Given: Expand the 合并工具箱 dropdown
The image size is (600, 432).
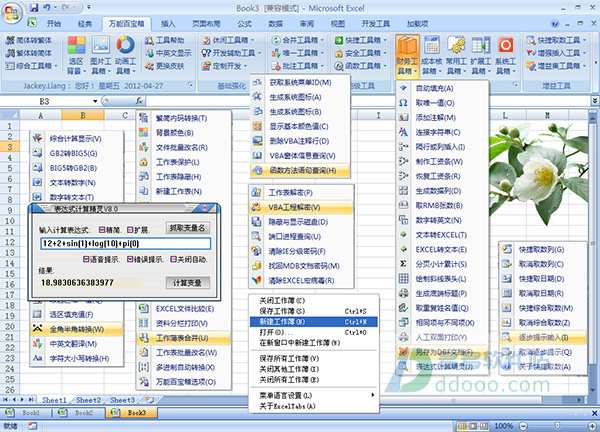Looking at the screenshot, I should click(322, 40).
